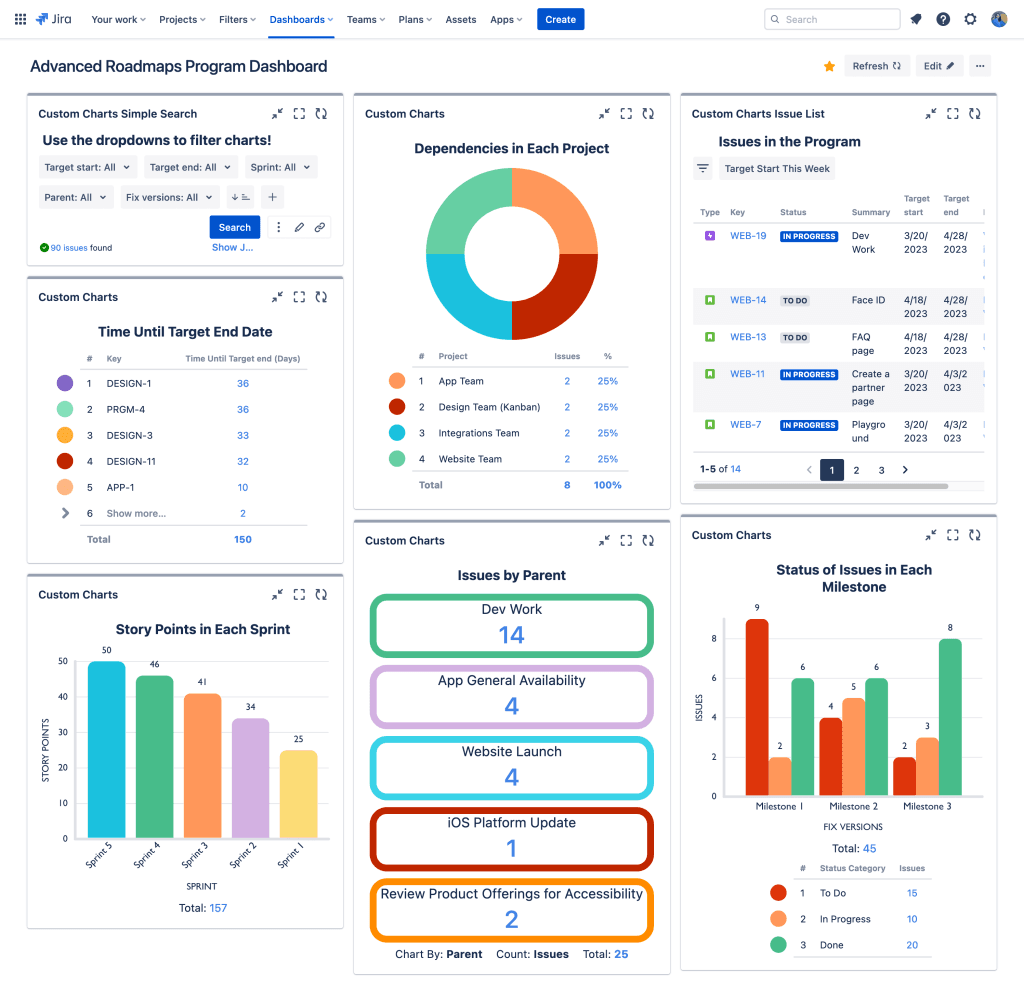
Task: Open the Fix versions: All dropdown
Action: (x=169, y=197)
